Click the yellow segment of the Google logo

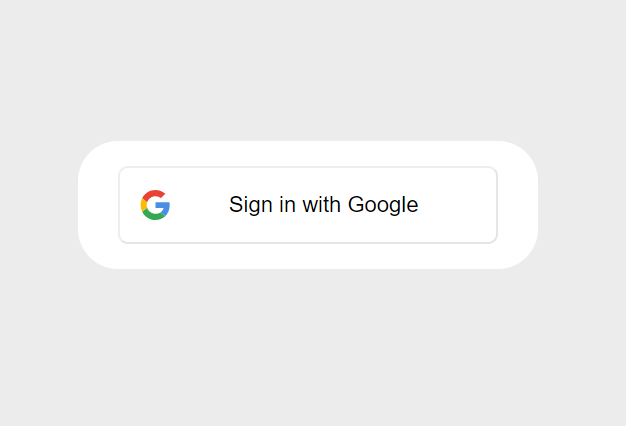[143, 205]
